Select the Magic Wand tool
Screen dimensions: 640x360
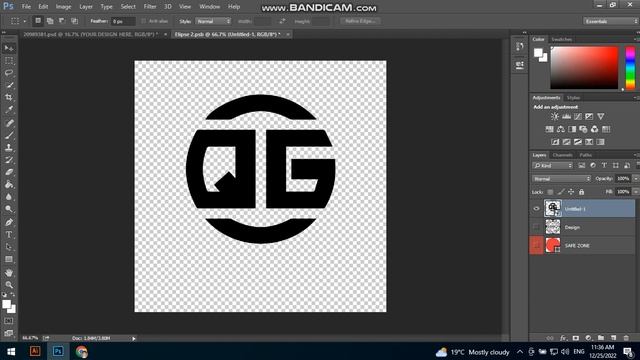click(9, 85)
